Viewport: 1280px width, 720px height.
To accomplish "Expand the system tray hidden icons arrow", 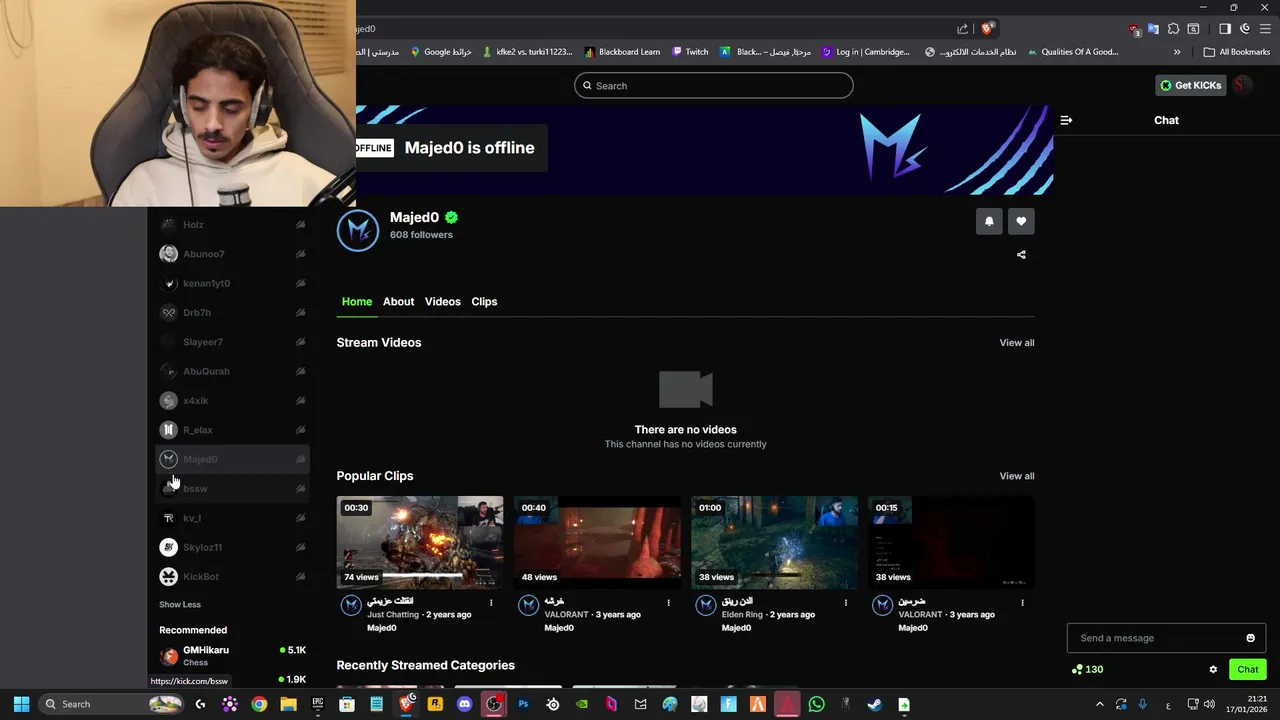I will tap(1100, 704).
